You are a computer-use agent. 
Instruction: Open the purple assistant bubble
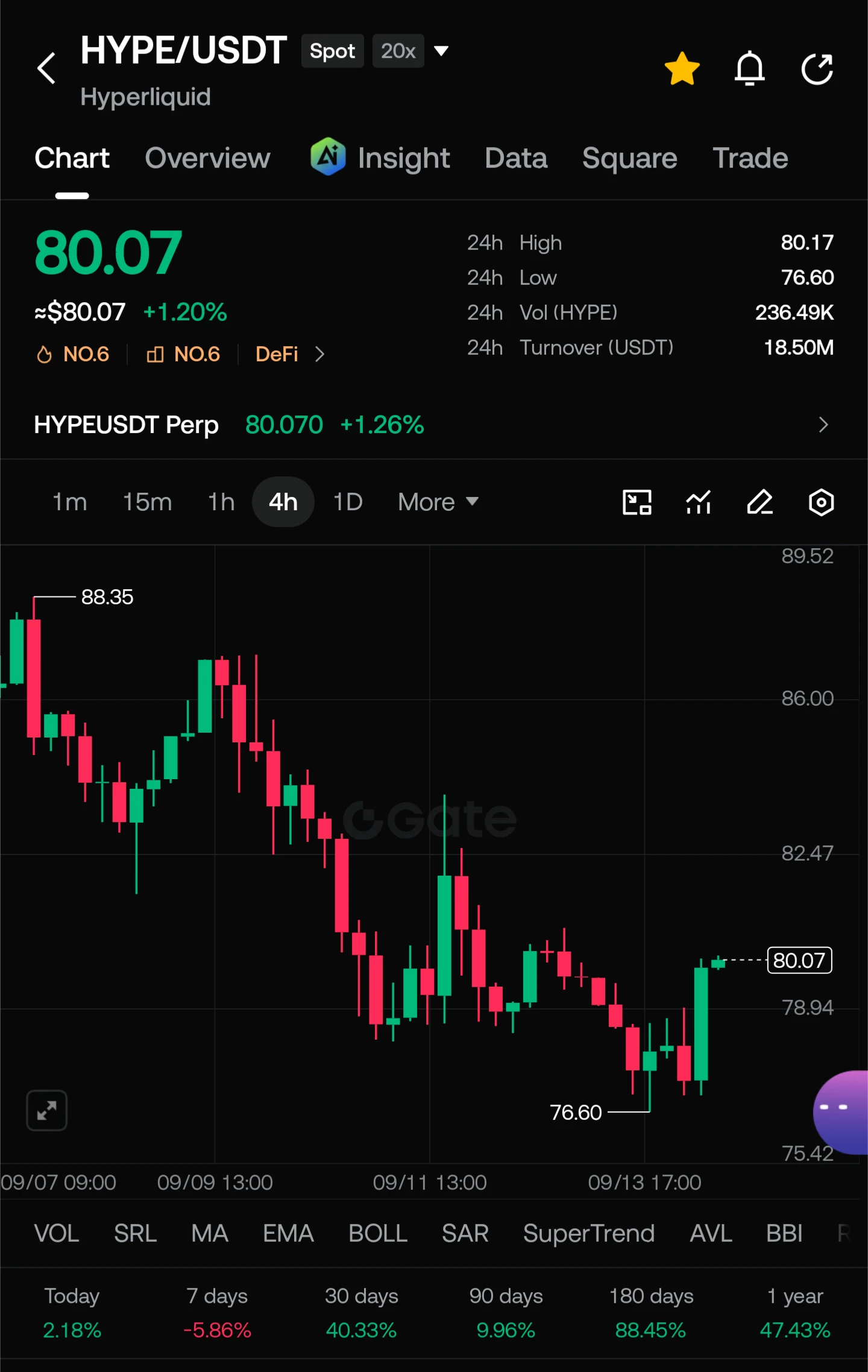coord(841,1112)
